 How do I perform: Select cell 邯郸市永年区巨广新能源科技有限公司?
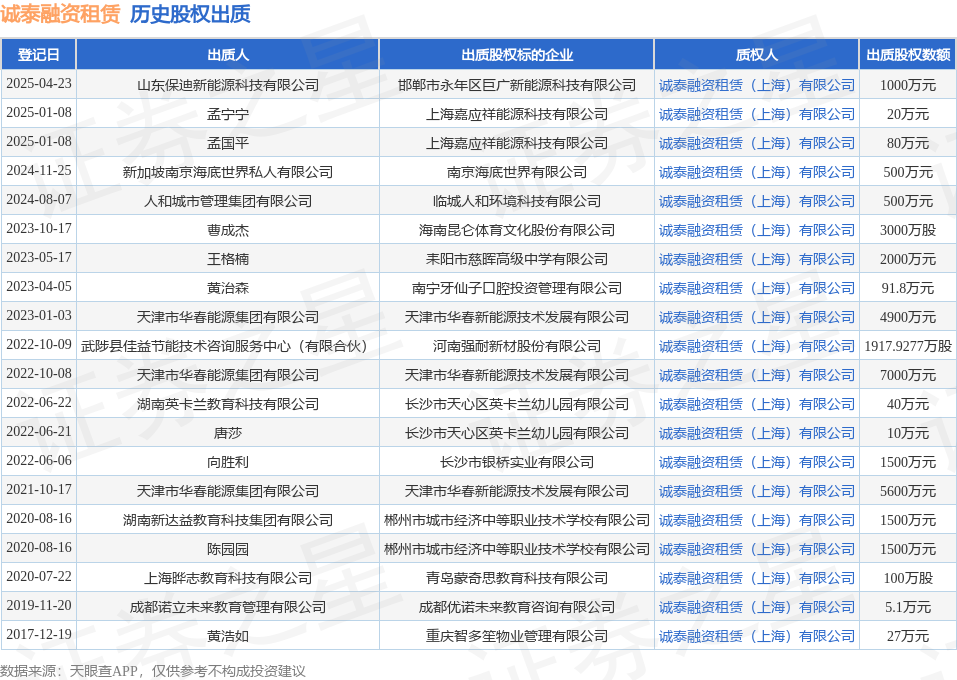516,85
